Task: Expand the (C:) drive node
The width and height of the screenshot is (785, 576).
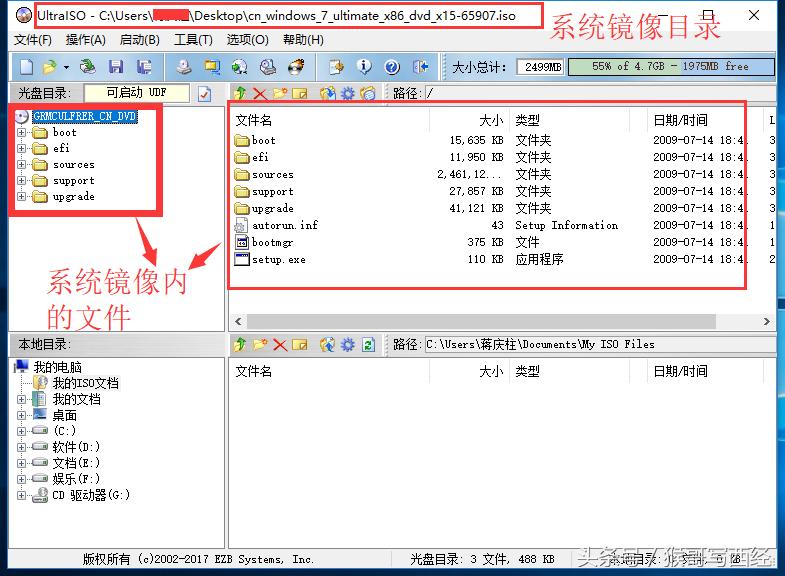Action: (21, 431)
